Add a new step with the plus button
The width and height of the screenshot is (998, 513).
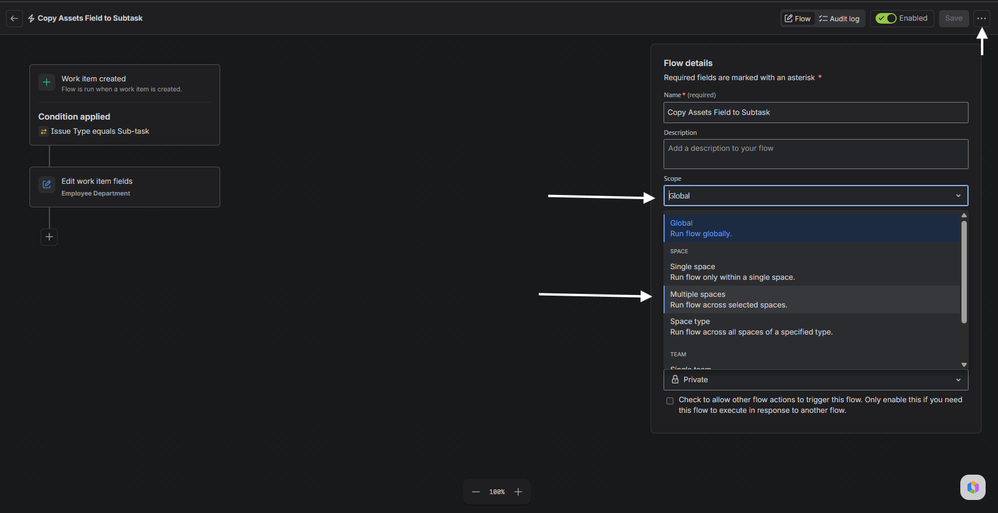point(49,237)
